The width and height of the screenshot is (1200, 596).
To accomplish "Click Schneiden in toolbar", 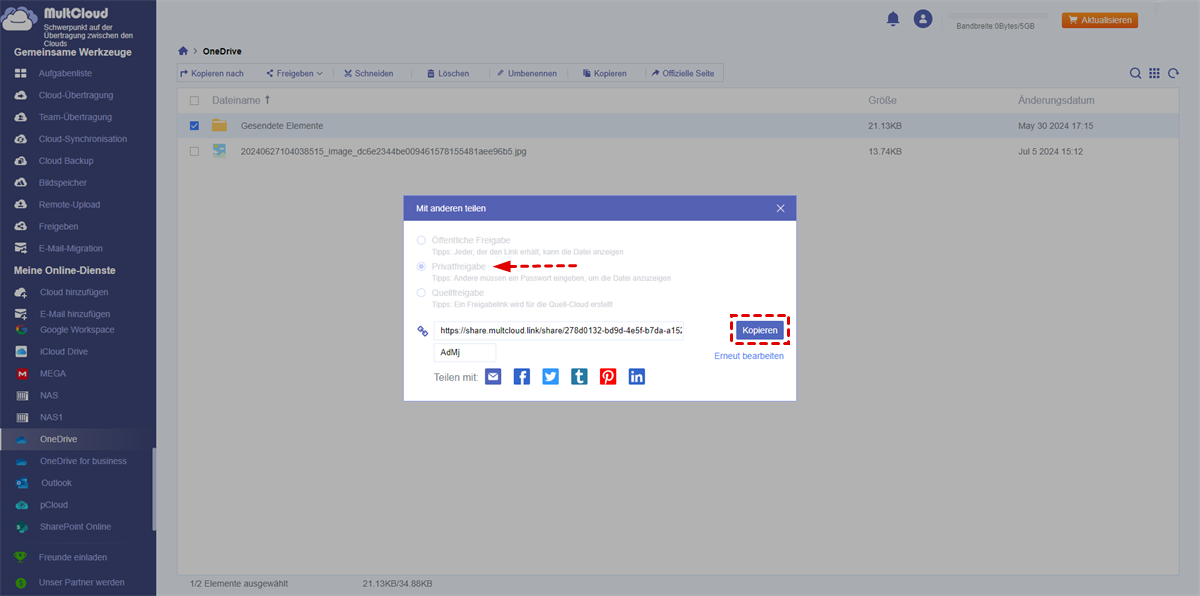I will click(368, 73).
